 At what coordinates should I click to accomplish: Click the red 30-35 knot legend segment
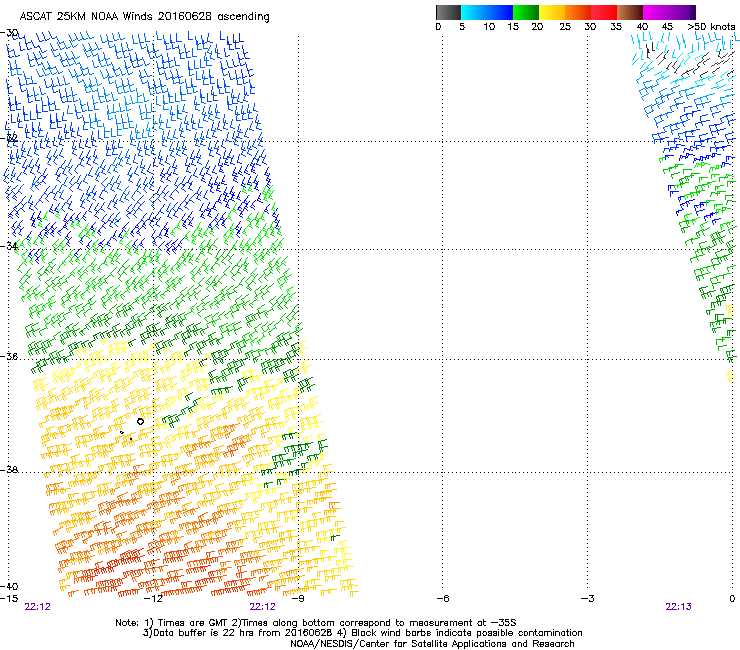tap(604, 12)
